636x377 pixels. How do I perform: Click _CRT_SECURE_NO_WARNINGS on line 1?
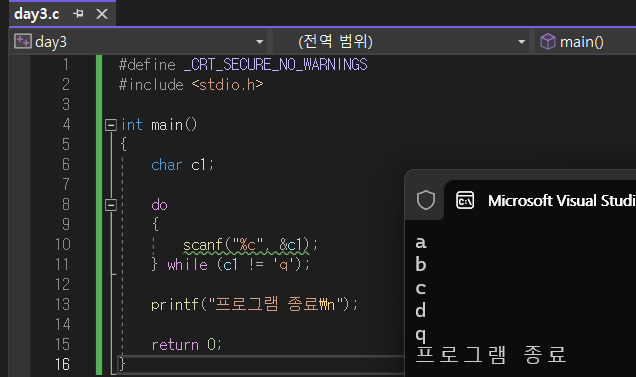click(275, 65)
